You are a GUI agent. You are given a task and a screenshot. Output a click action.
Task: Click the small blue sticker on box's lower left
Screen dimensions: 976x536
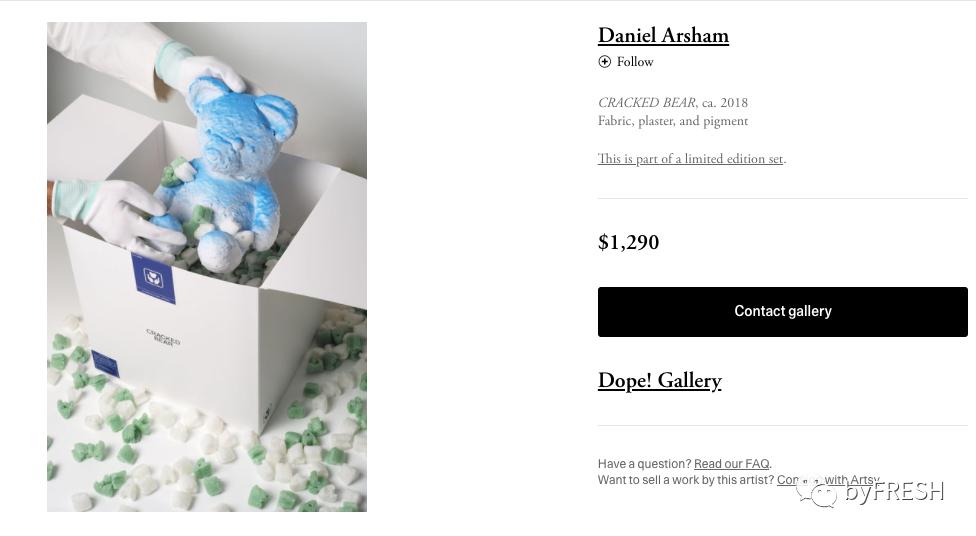pos(105,364)
